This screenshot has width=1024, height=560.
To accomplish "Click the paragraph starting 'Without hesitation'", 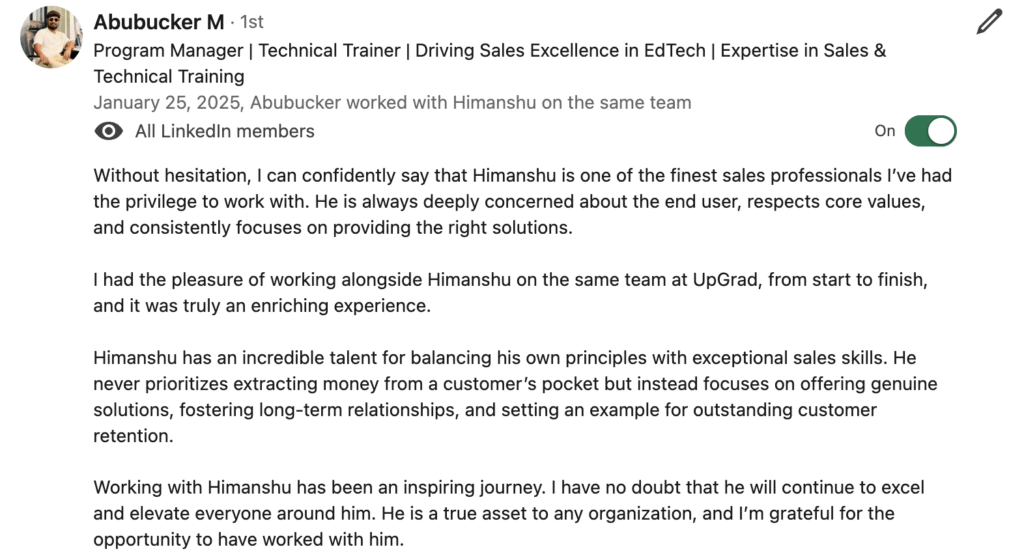I will (x=522, y=201).
